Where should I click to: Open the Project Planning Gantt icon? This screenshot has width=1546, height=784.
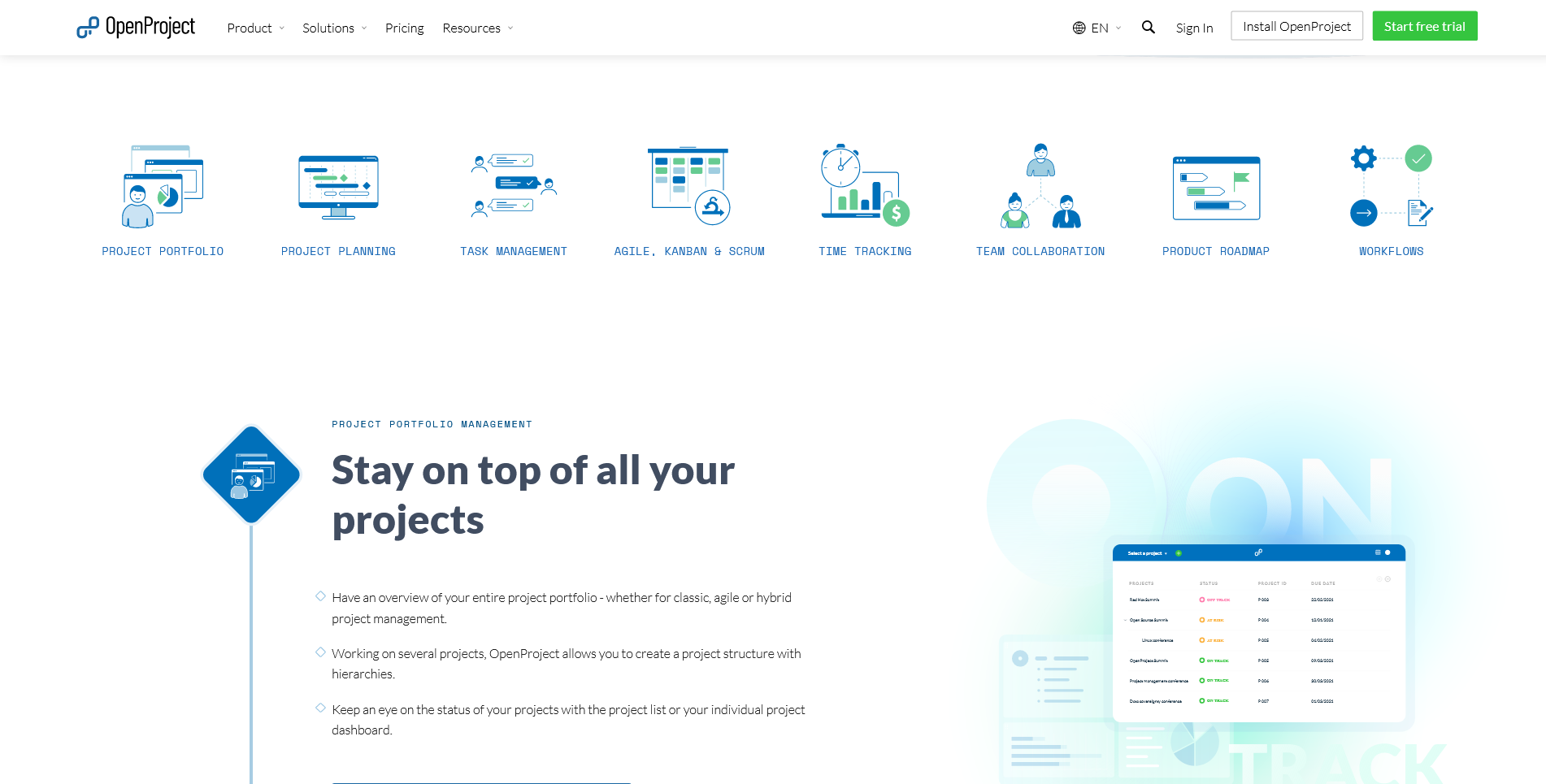[x=338, y=188]
